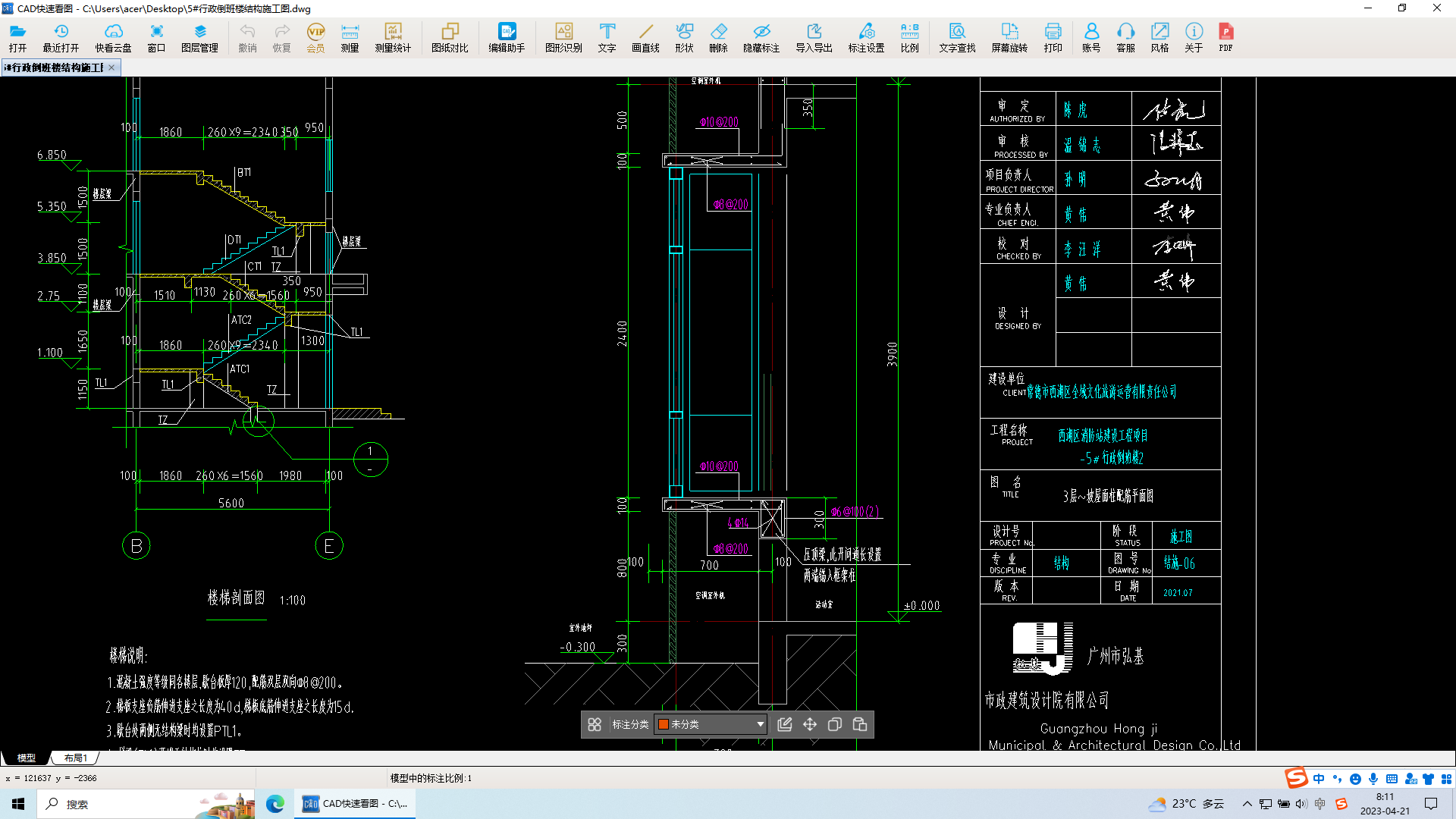Open the 最近打开 recent files list

coord(61,37)
